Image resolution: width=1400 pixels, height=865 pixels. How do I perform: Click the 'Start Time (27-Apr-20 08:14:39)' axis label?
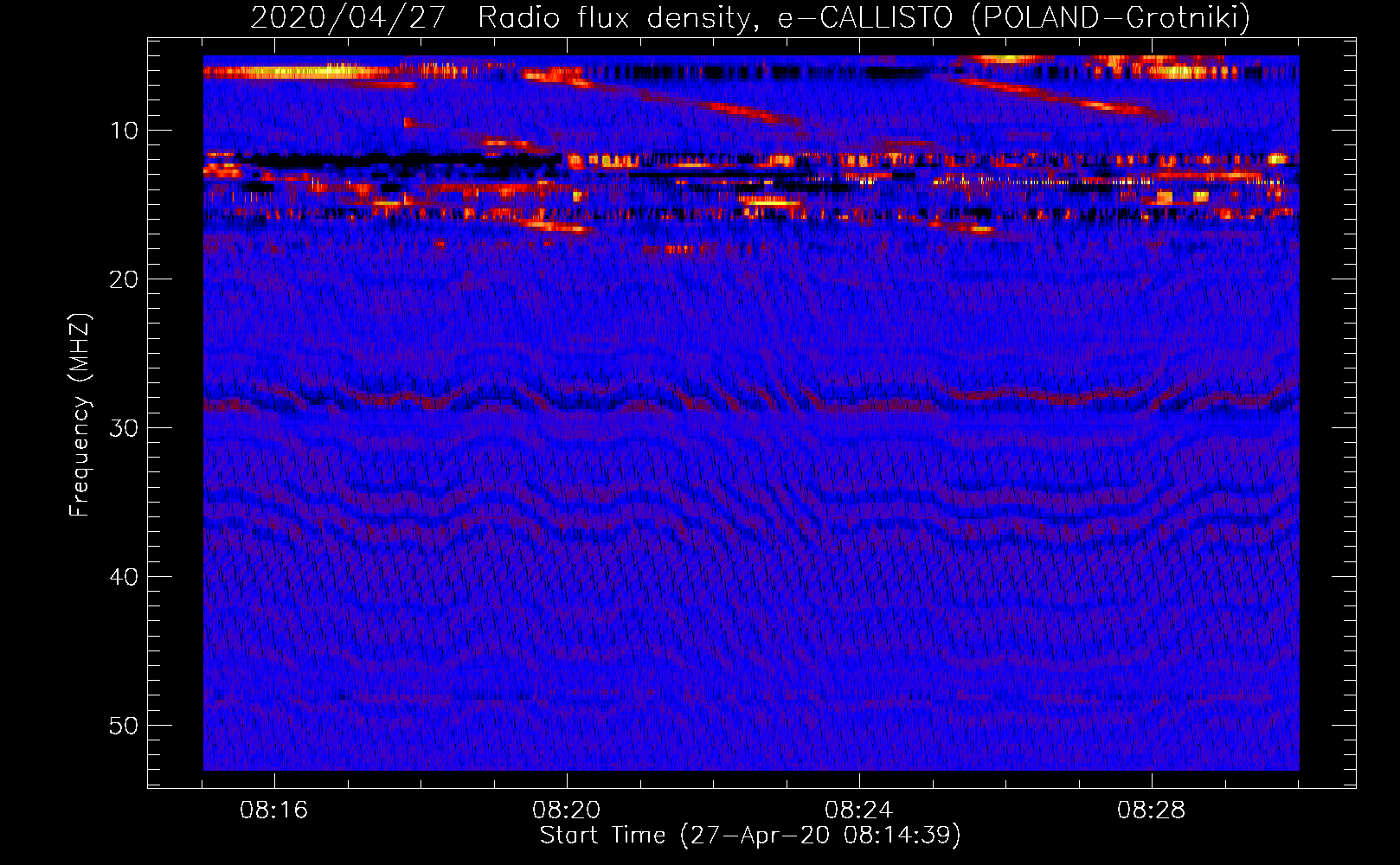click(750, 836)
